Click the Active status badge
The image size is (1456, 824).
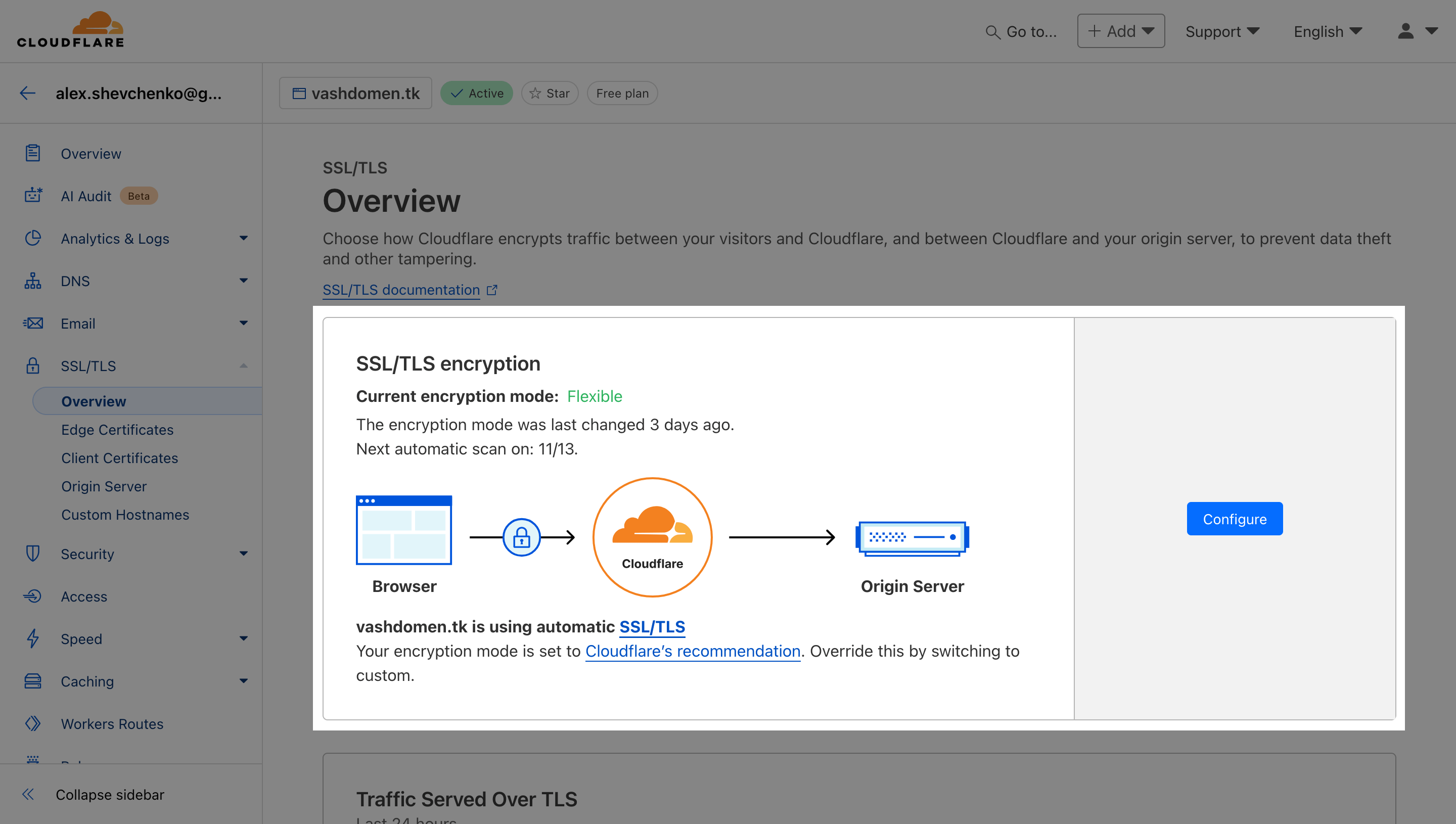(476, 94)
